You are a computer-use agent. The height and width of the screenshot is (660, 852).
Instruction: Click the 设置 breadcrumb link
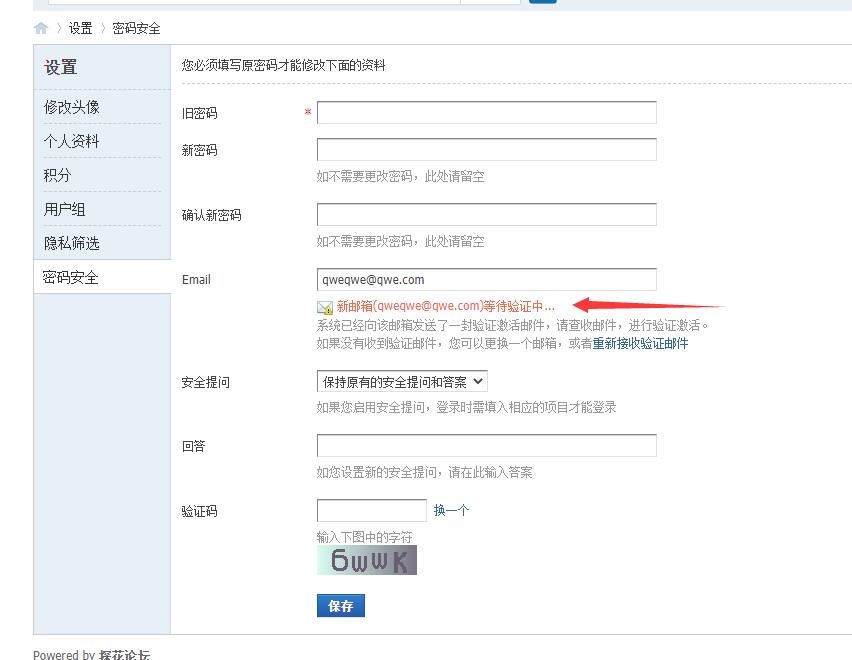tap(80, 28)
